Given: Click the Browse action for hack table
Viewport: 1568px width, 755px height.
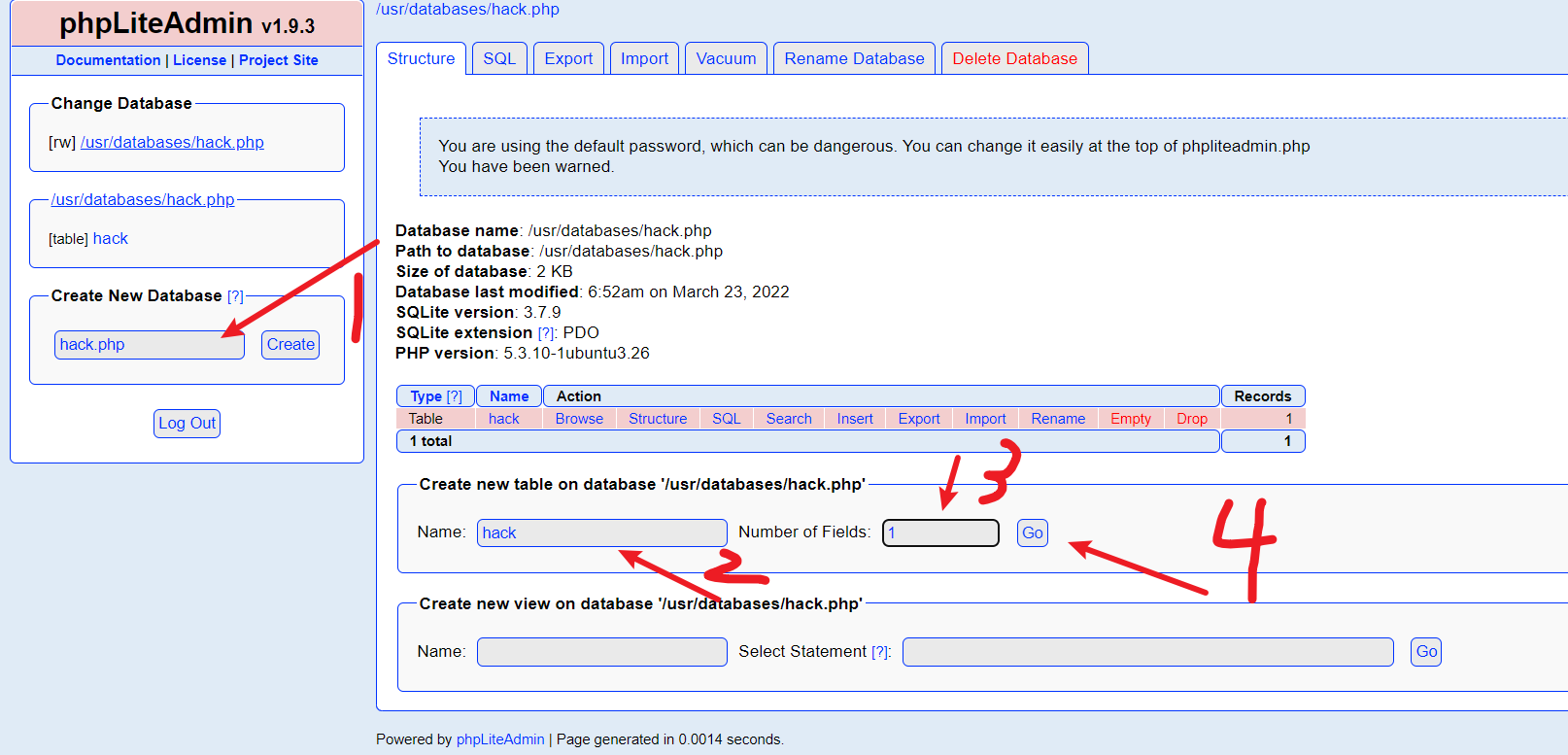Looking at the screenshot, I should tap(579, 419).
